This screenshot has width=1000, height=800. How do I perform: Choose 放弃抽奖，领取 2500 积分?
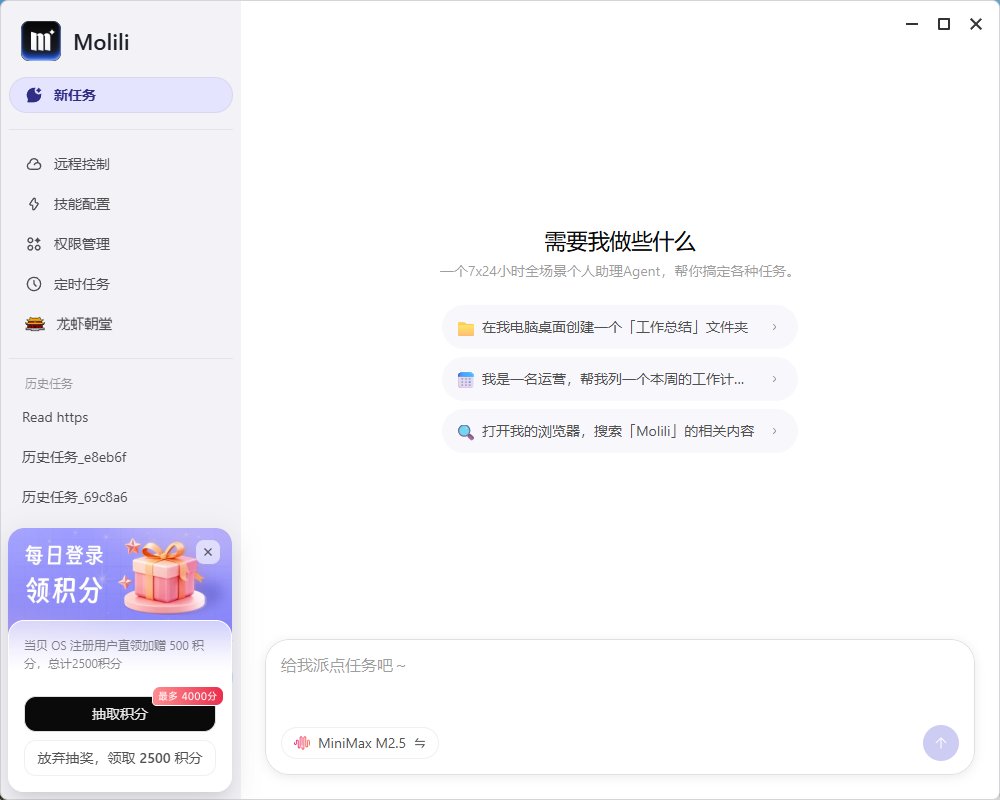pyautogui.click(x=119, y=758)
